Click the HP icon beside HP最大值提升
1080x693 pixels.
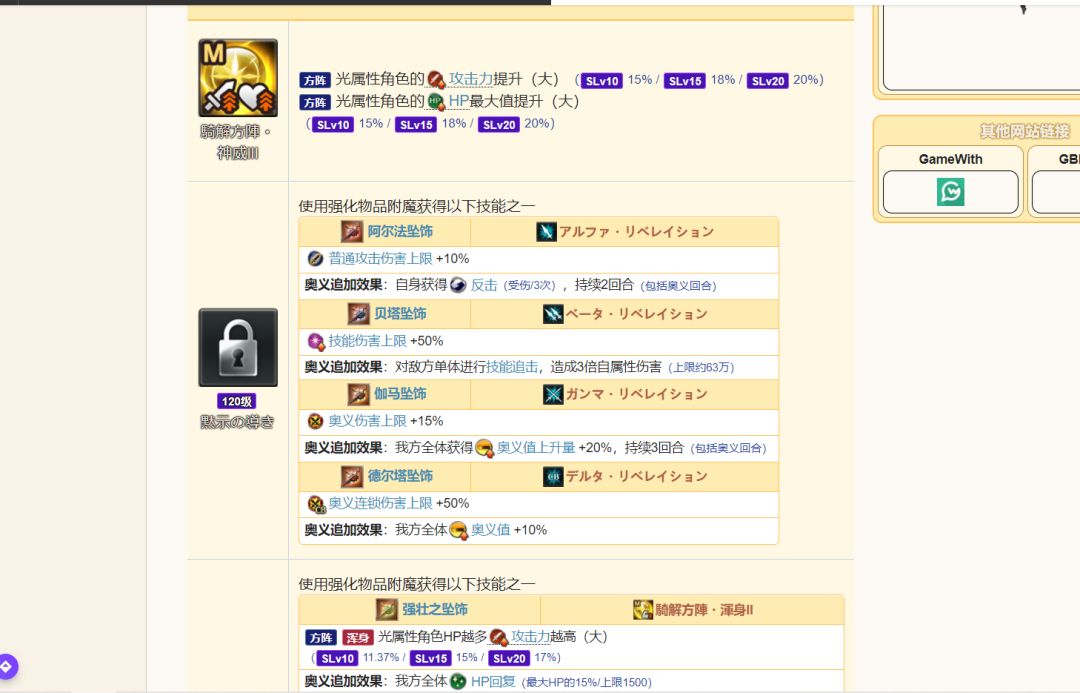tap(435, 102)
